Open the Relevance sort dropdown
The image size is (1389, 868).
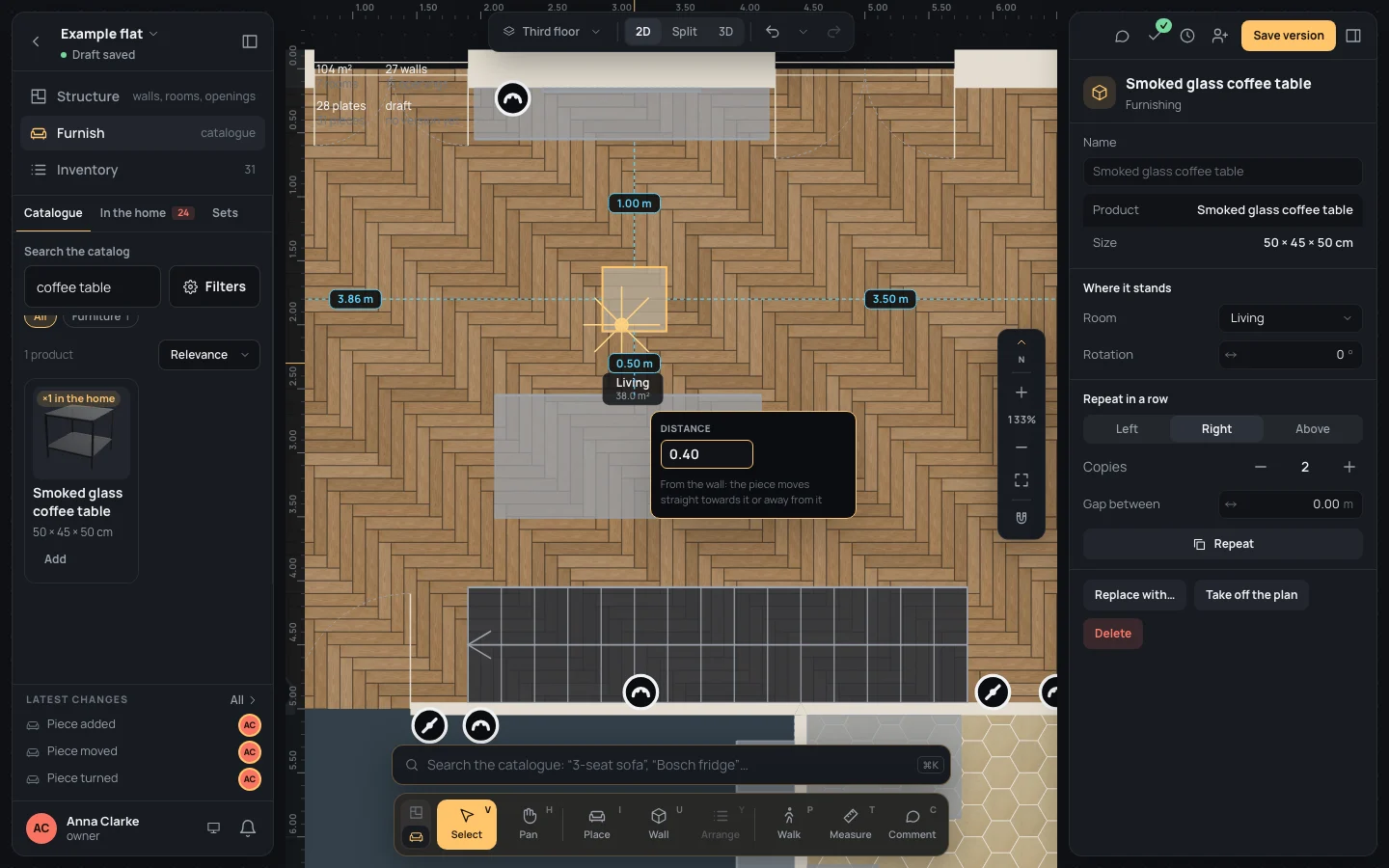tap(209, 355)
